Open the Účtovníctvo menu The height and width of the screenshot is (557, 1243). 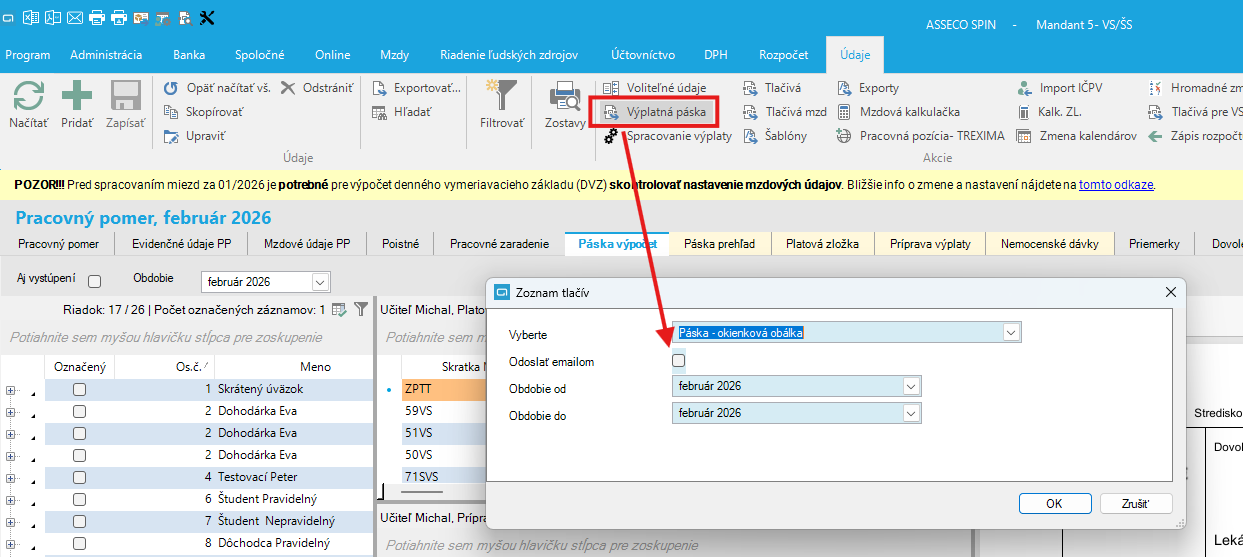[x=644, y=55]
